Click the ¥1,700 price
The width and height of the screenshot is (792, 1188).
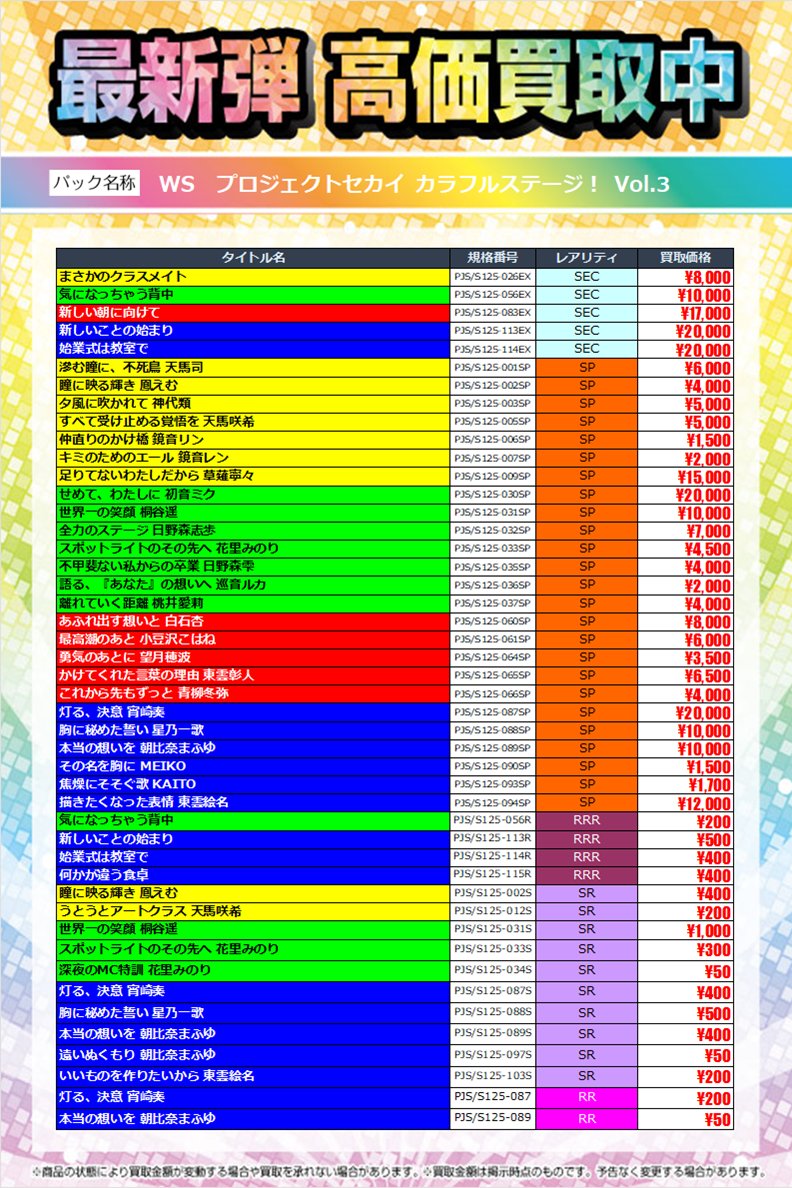pyautogui.click(x=709, y=786)
